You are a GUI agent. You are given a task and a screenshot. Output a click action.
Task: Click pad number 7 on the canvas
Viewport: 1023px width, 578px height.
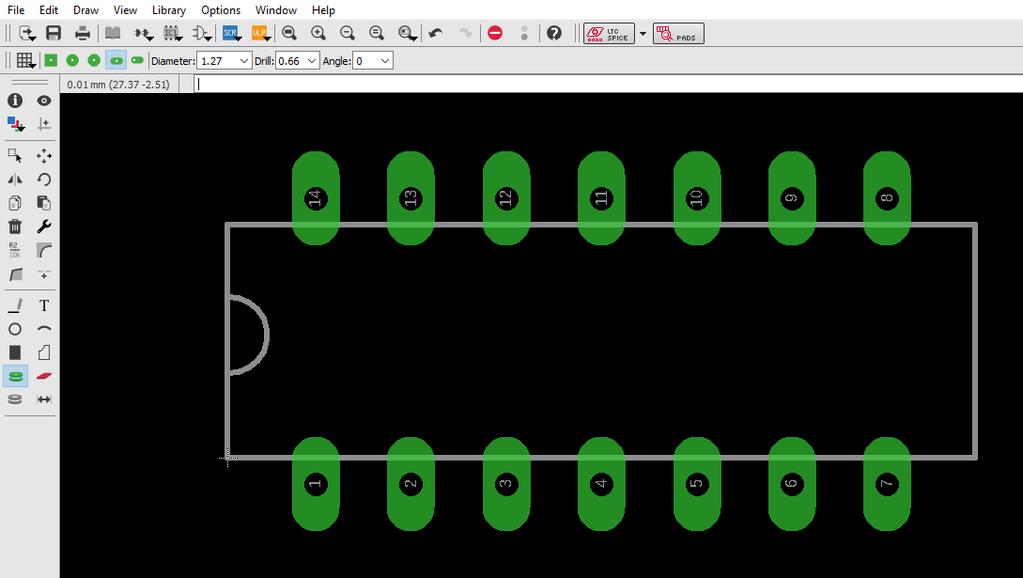point(887,483)
